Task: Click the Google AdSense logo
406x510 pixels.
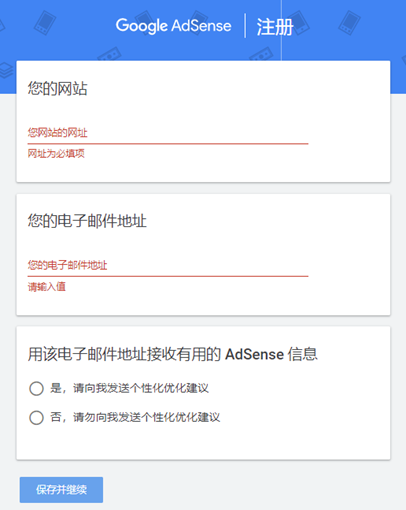Action: click(173, 26)
